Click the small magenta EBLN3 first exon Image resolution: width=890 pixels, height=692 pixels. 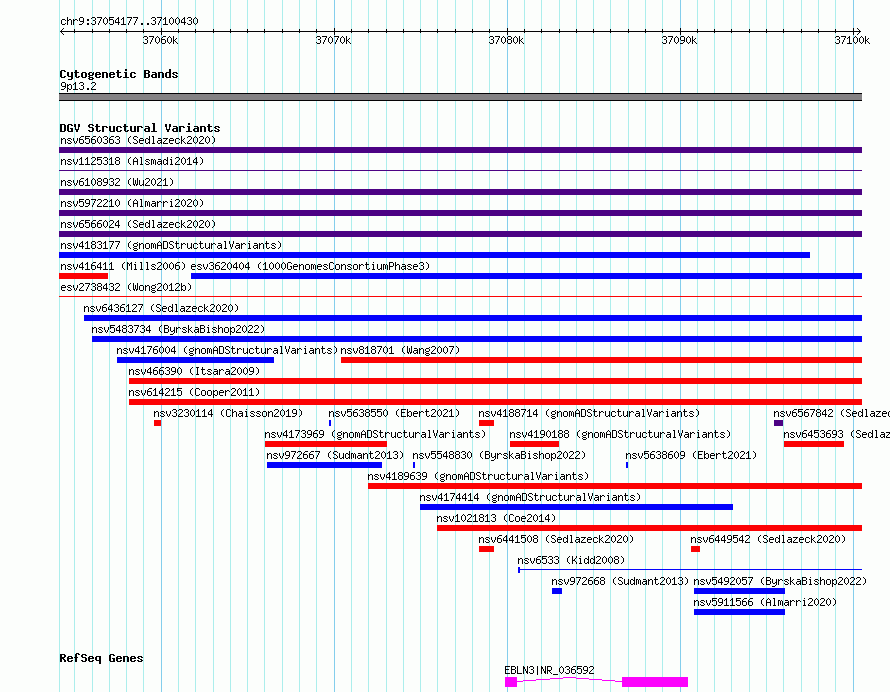(511, 682)
